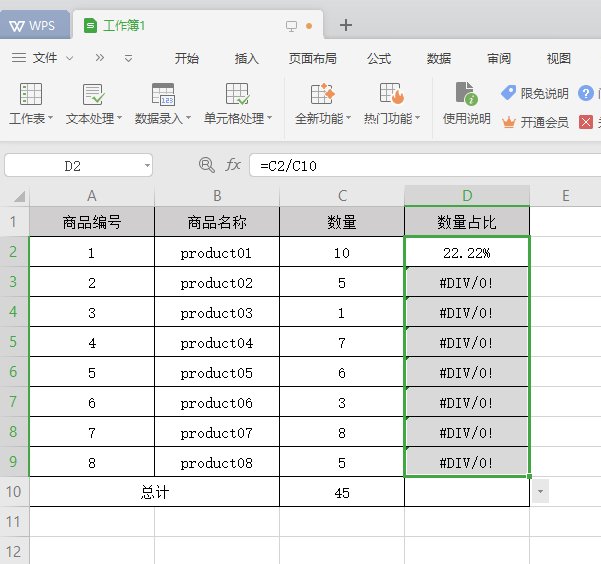Open the 公式 ribbon tab
Viewport: 601px width, 564px height.
point(379,58)
